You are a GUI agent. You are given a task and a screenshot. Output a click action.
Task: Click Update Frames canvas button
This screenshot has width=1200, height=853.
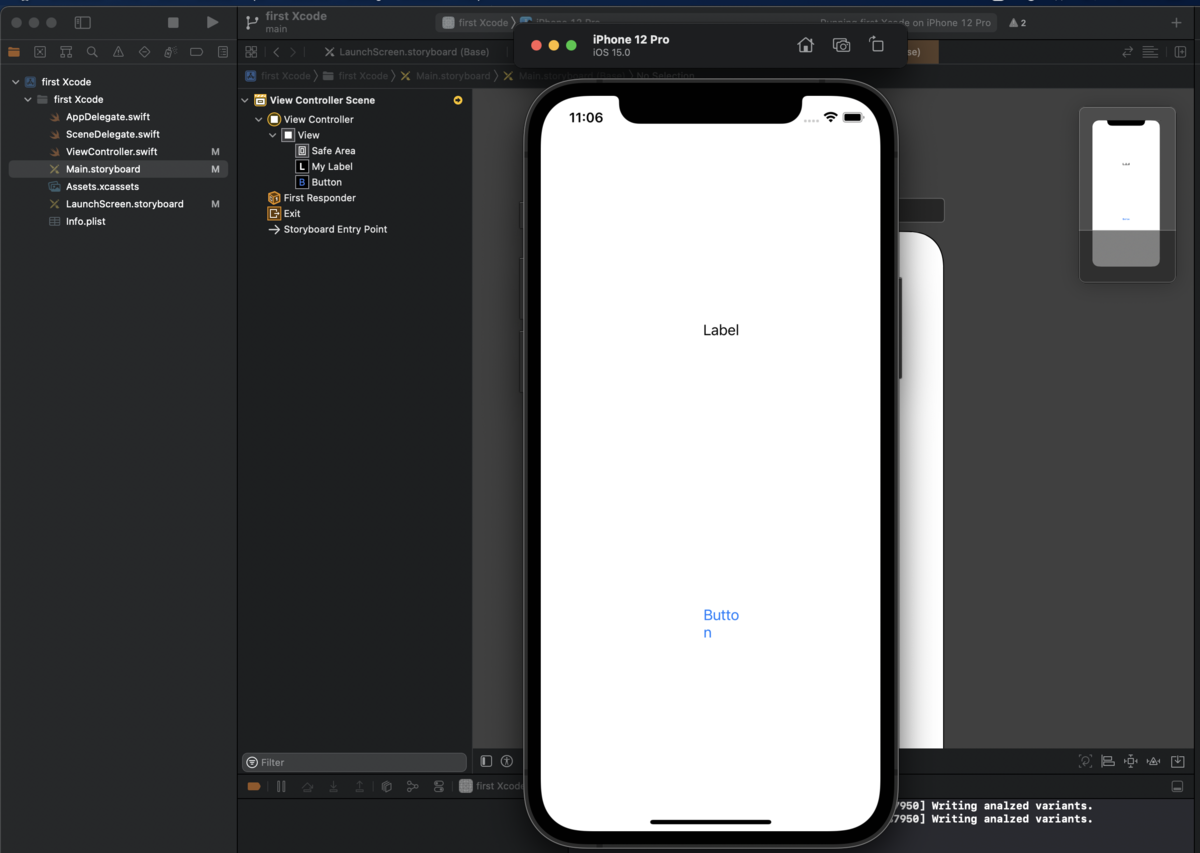click(1085, 761)
